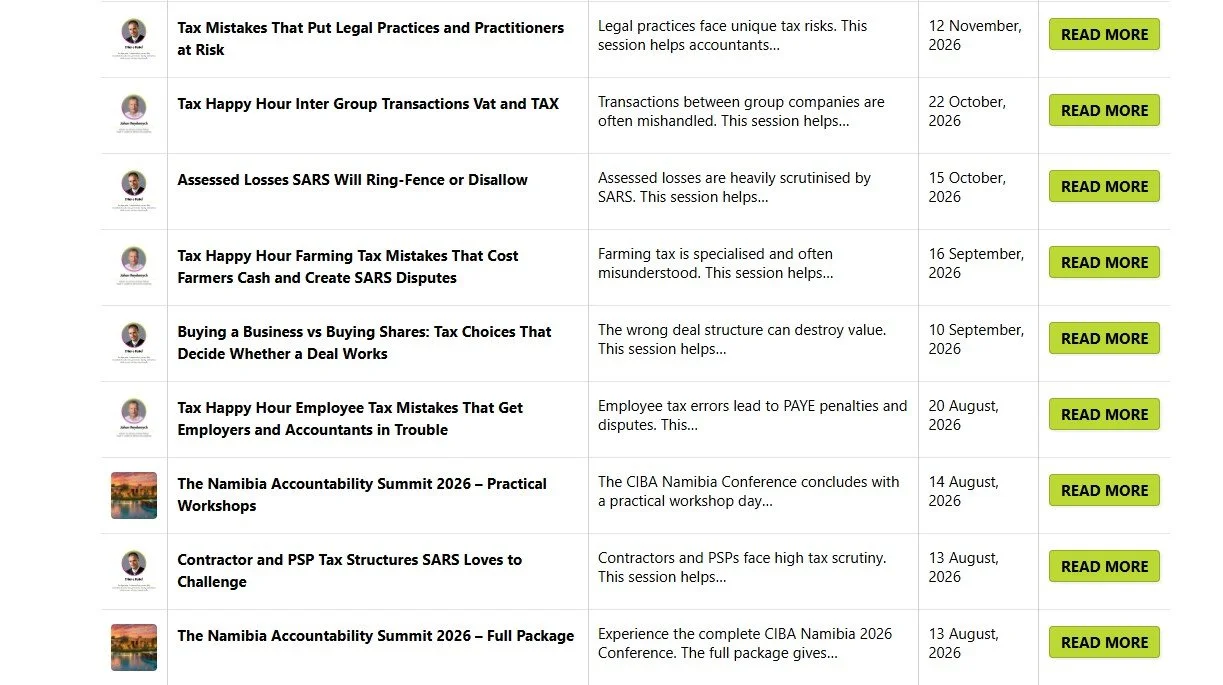The image size is (1223, 685).
Task: Open READ MORE for Buying a Business session
Action: (1104, 338)
